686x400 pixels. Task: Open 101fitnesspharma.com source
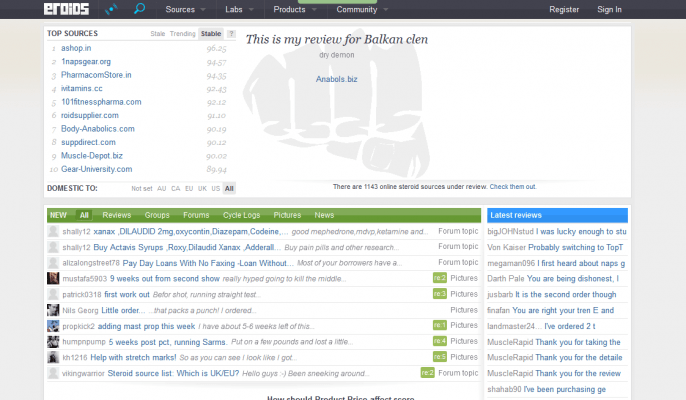(101, 102)
